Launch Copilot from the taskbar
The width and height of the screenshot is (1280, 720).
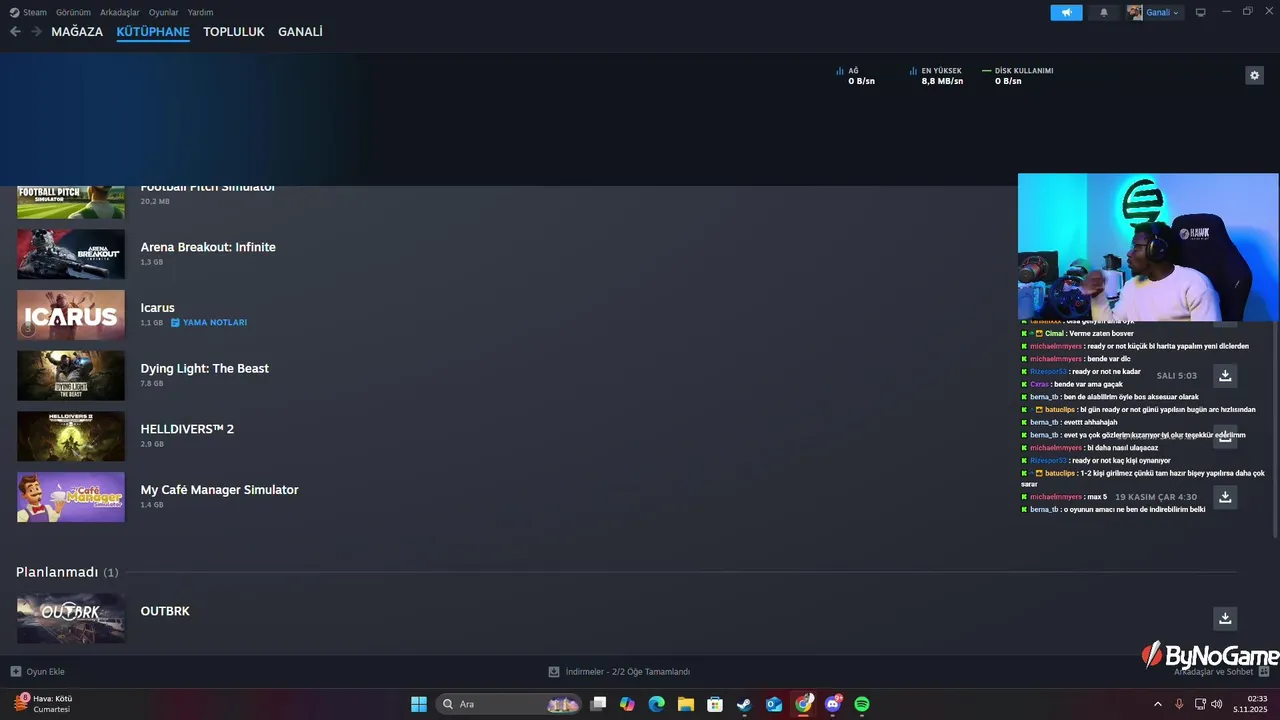(x=627, y=704)
